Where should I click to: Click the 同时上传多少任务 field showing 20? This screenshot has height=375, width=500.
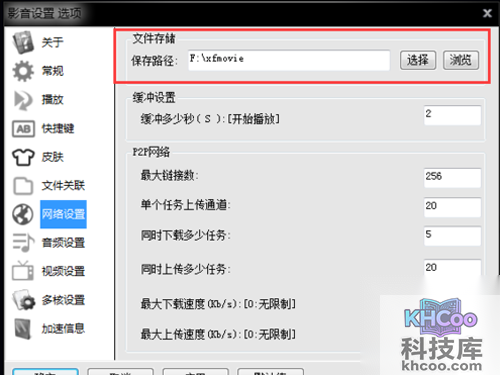[452, 268]
